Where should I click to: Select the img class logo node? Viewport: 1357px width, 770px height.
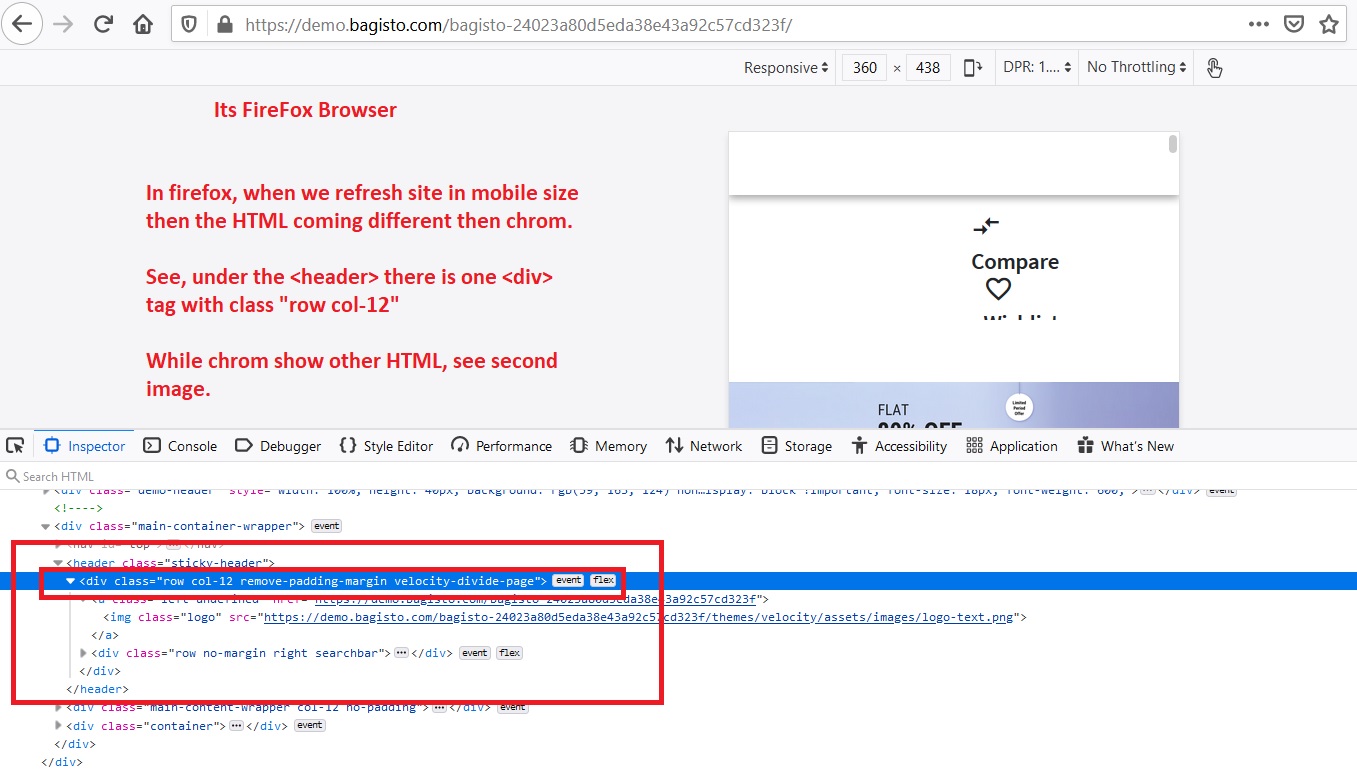point(565,617)
